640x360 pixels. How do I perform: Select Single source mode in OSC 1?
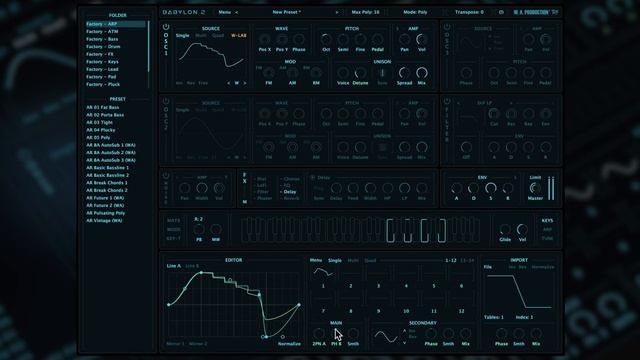(x=182, y=36)
